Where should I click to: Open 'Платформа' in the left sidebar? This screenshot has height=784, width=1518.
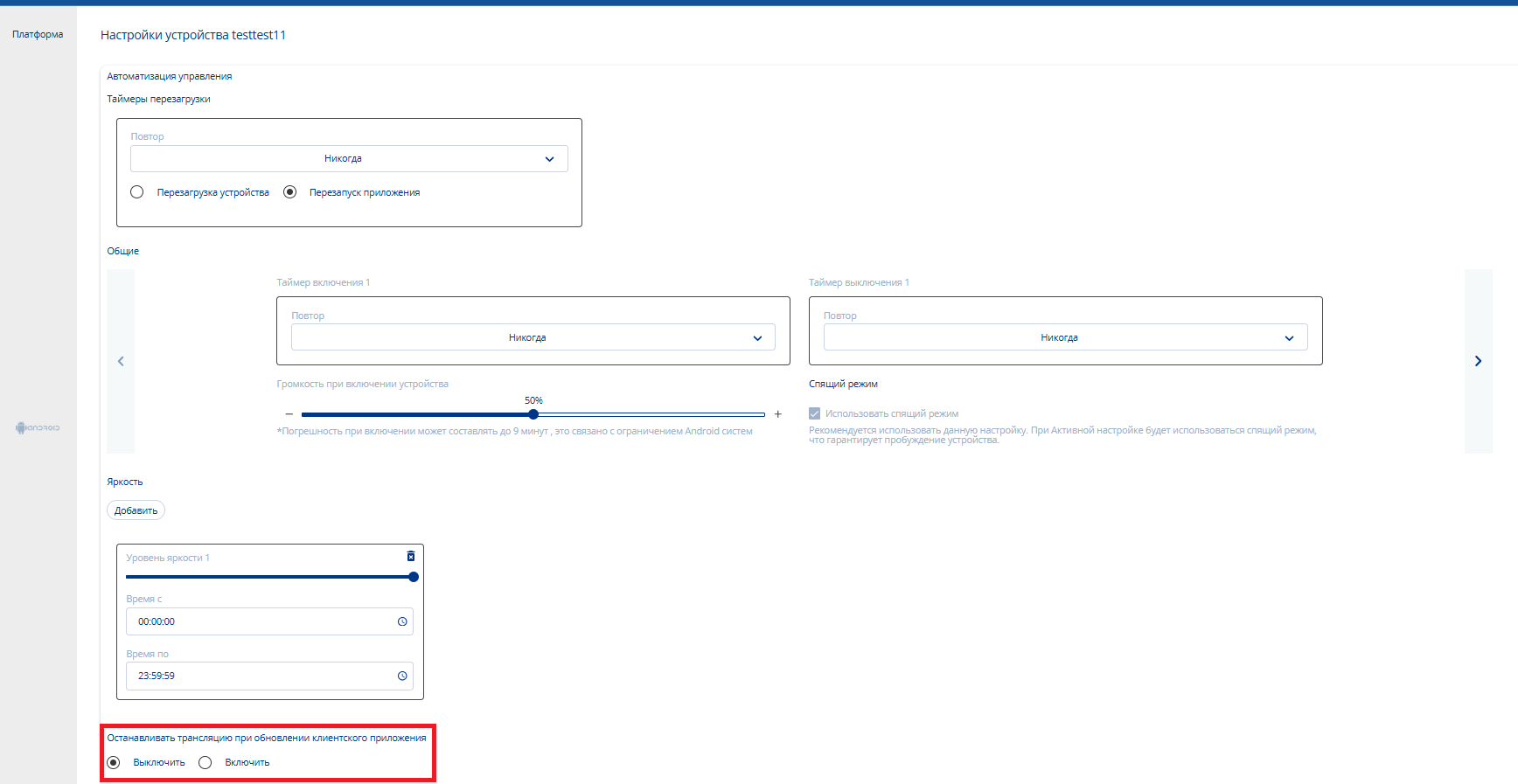pos(38,34)
